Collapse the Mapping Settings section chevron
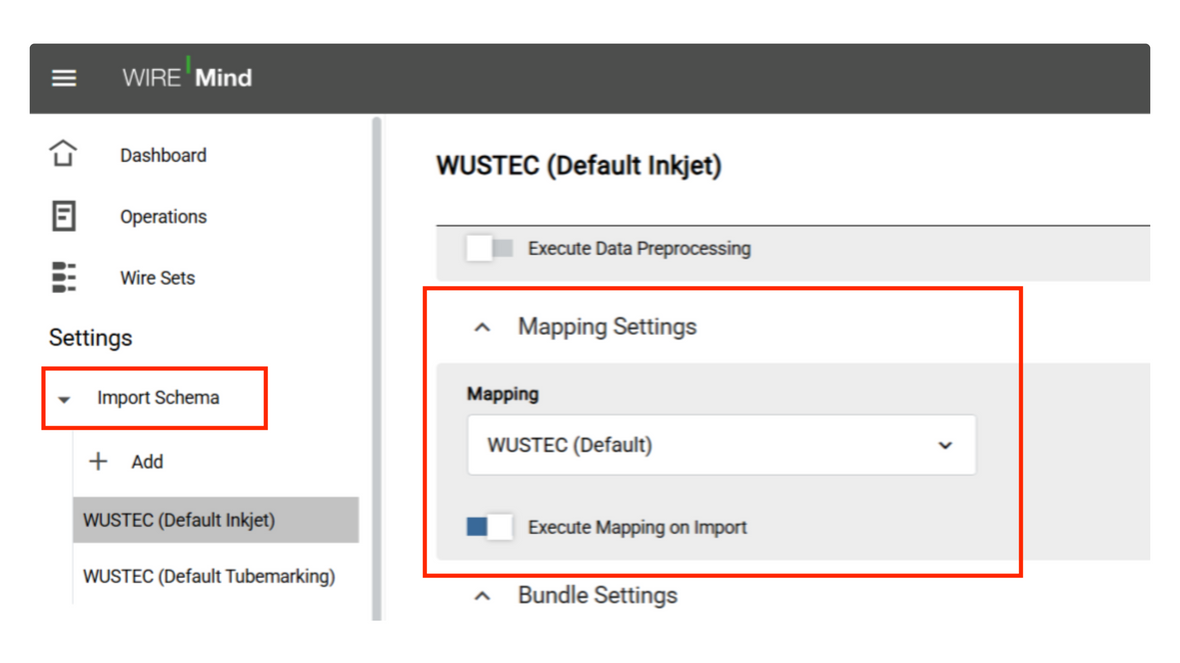Viewport: 1180px width, 663px height. tap(482, 327)
